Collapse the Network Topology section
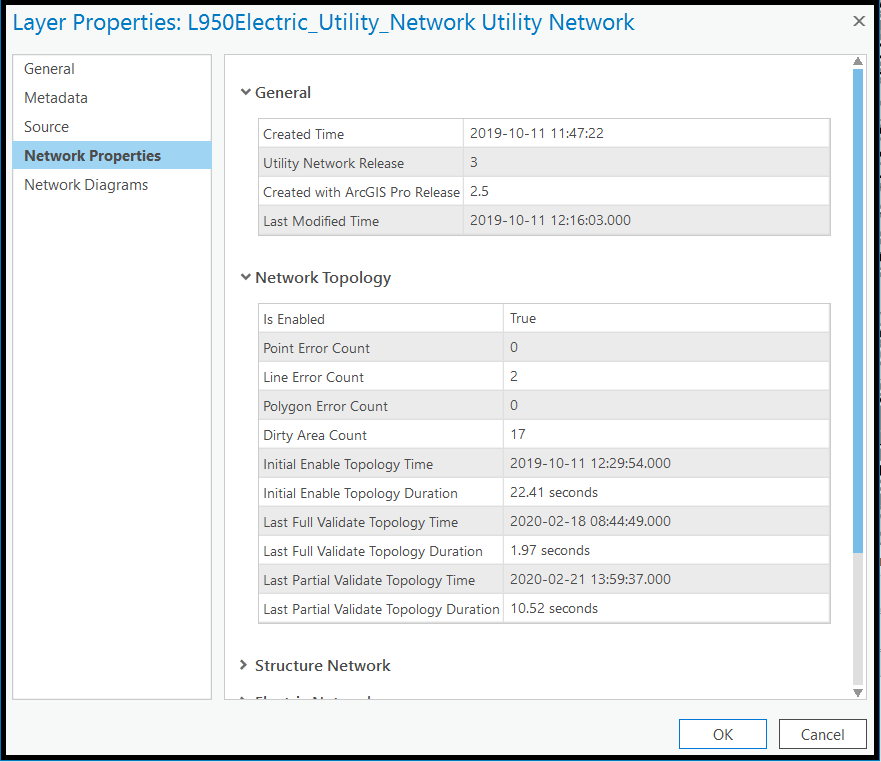881x762 pixels. [246, 277]
